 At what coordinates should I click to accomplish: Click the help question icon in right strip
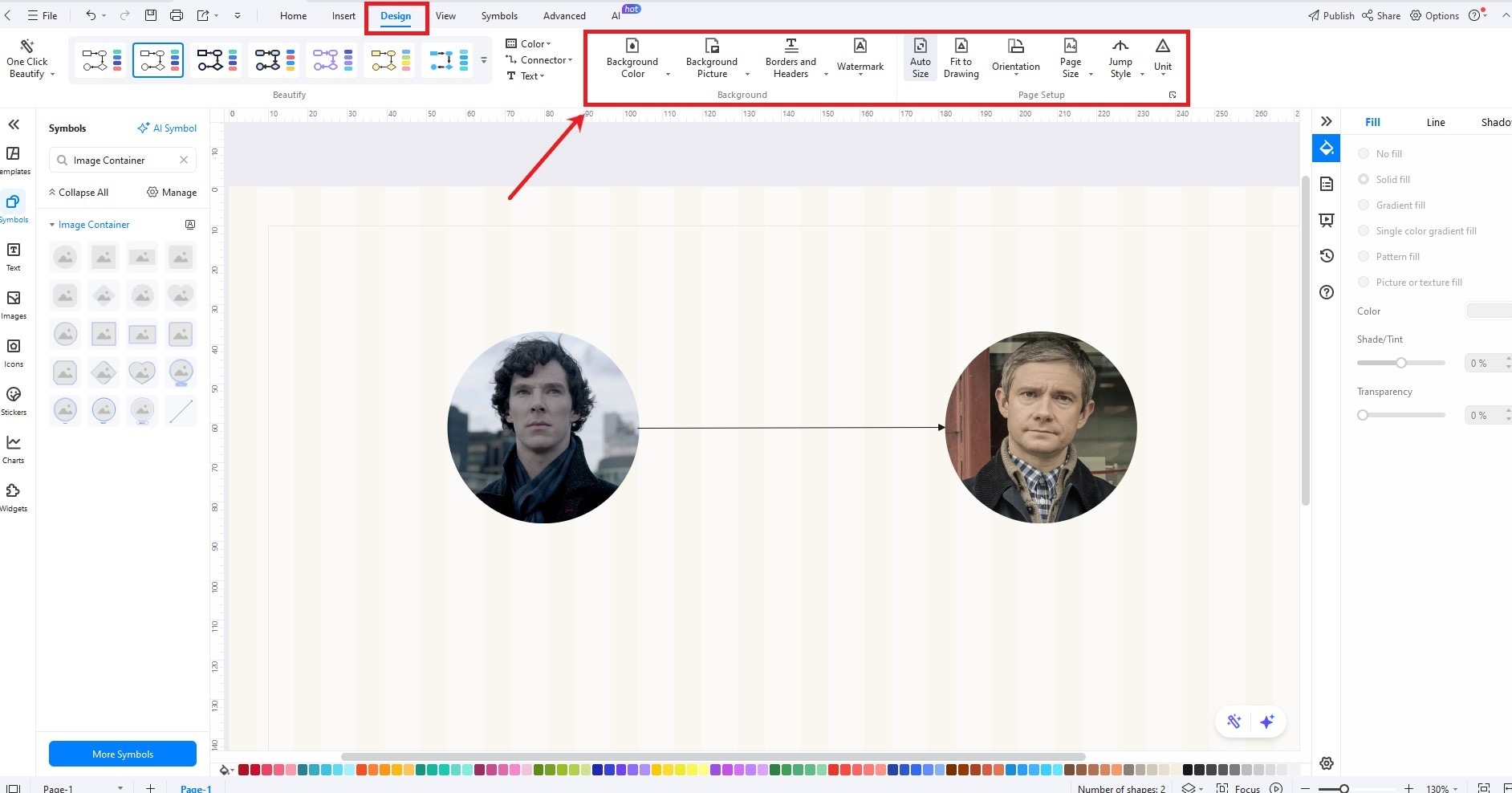(x=1327, y=292)
